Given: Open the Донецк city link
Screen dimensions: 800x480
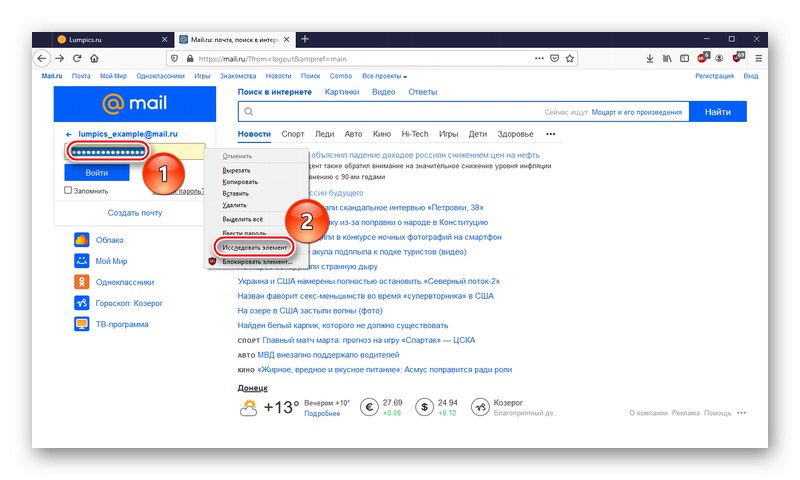Looking at the screenshot, I should pyautogui.click(x=253, y=388).
